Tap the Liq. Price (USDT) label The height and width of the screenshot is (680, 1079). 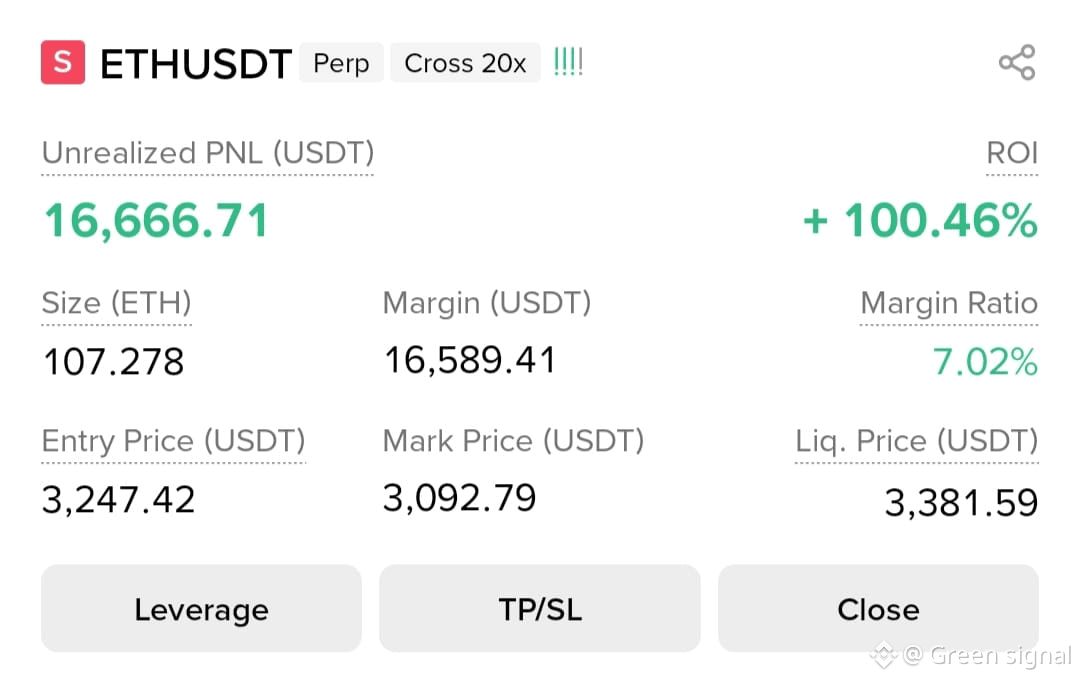click(x=917, y=440)
